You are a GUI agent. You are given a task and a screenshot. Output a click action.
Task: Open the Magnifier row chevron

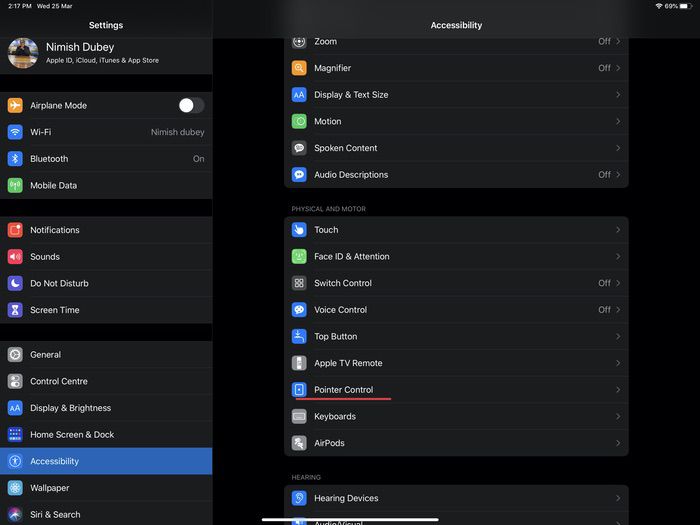coord(618,68)
